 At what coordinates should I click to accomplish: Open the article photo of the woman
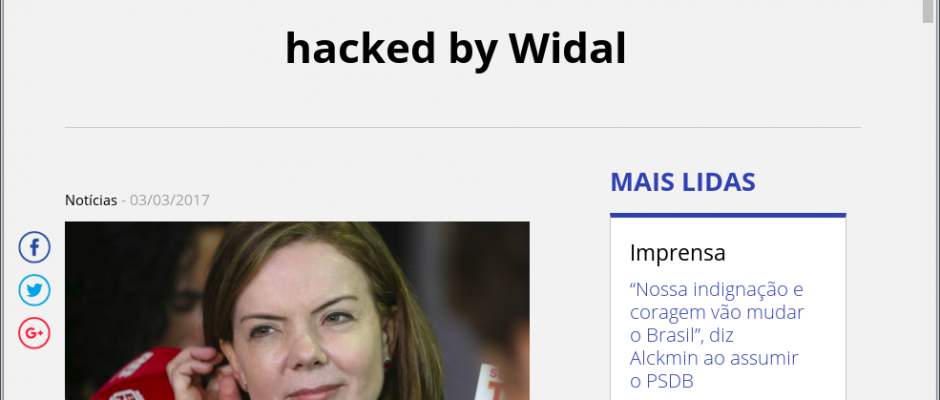297,311
